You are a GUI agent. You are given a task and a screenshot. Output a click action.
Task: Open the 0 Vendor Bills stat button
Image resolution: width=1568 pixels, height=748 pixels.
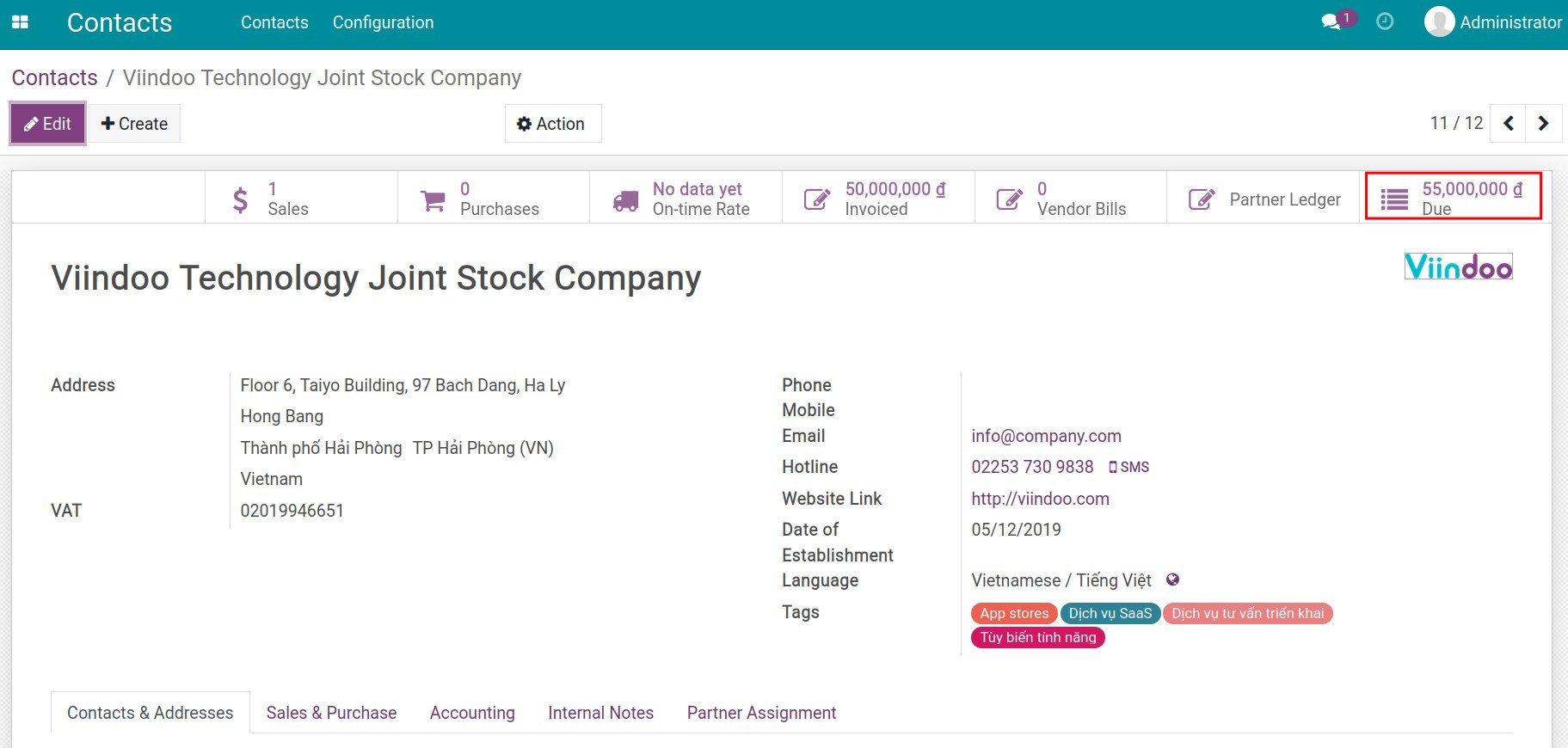click(1071, 199)
